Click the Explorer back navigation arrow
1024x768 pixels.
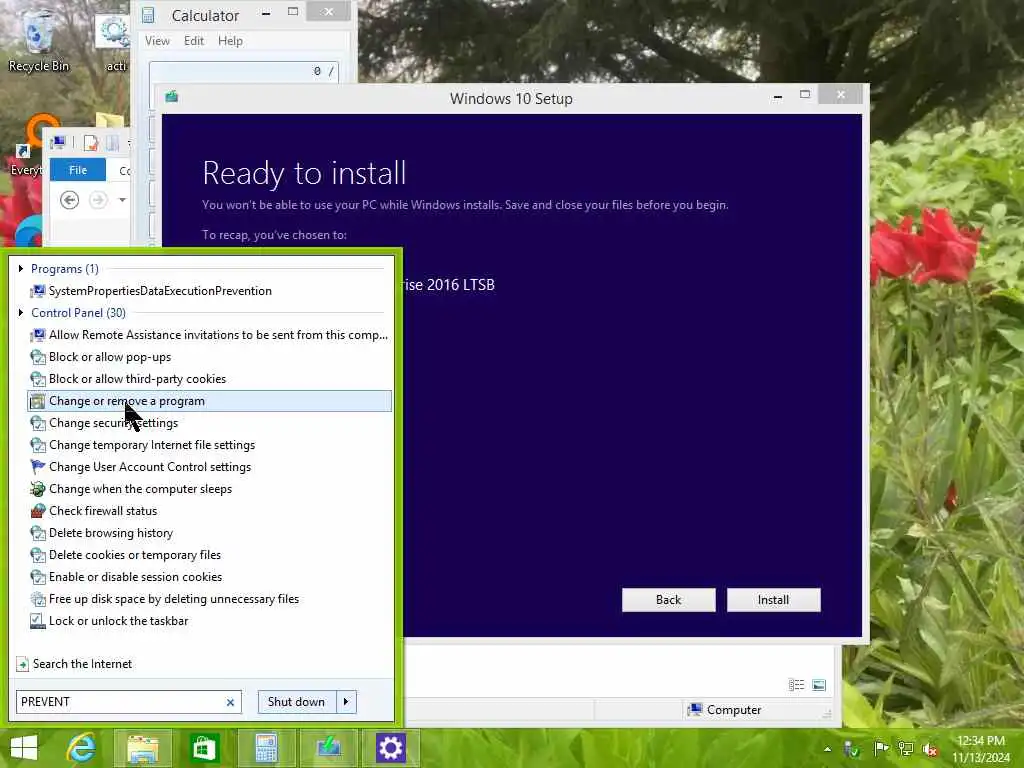(69, 200)
